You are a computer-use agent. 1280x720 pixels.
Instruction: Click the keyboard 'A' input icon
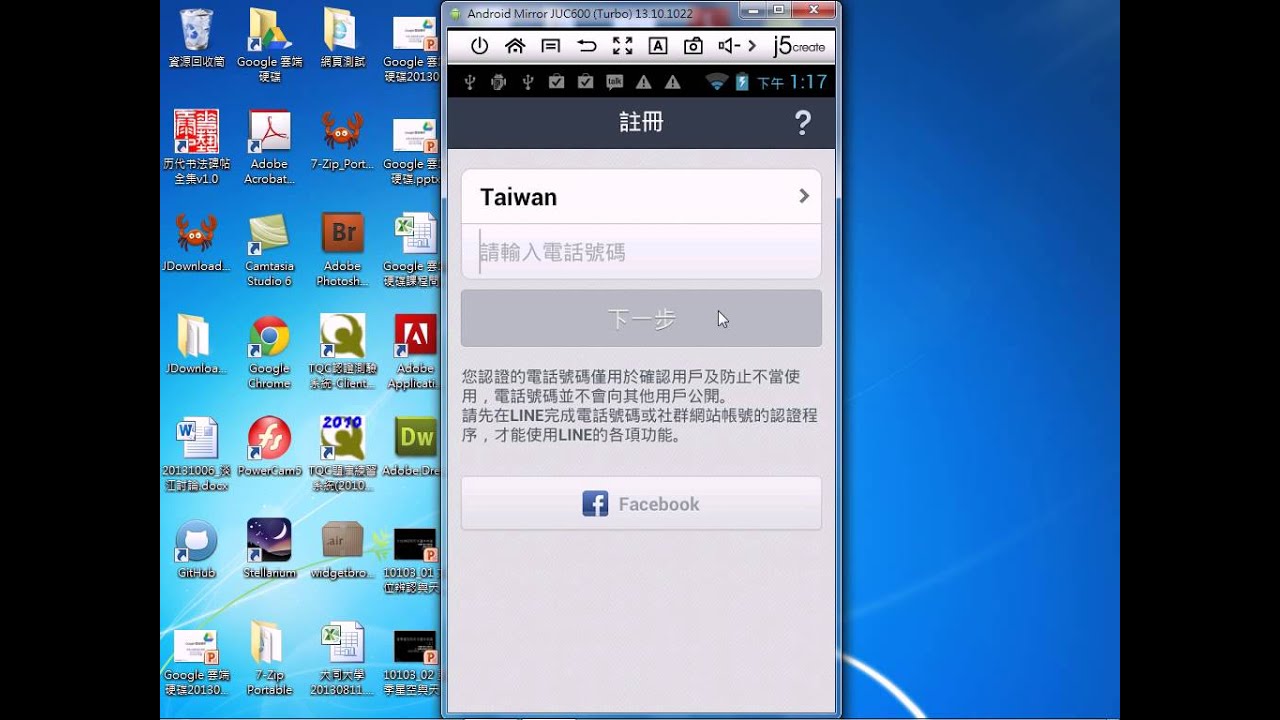[658, 46]
